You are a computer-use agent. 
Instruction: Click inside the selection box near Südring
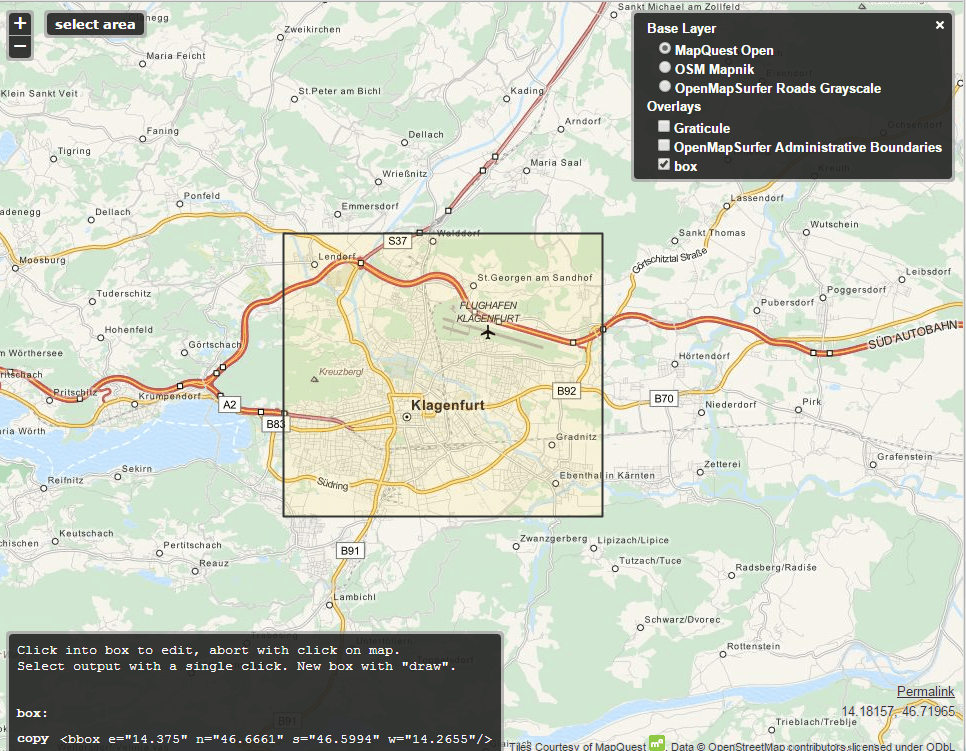[x=333, y=485]
